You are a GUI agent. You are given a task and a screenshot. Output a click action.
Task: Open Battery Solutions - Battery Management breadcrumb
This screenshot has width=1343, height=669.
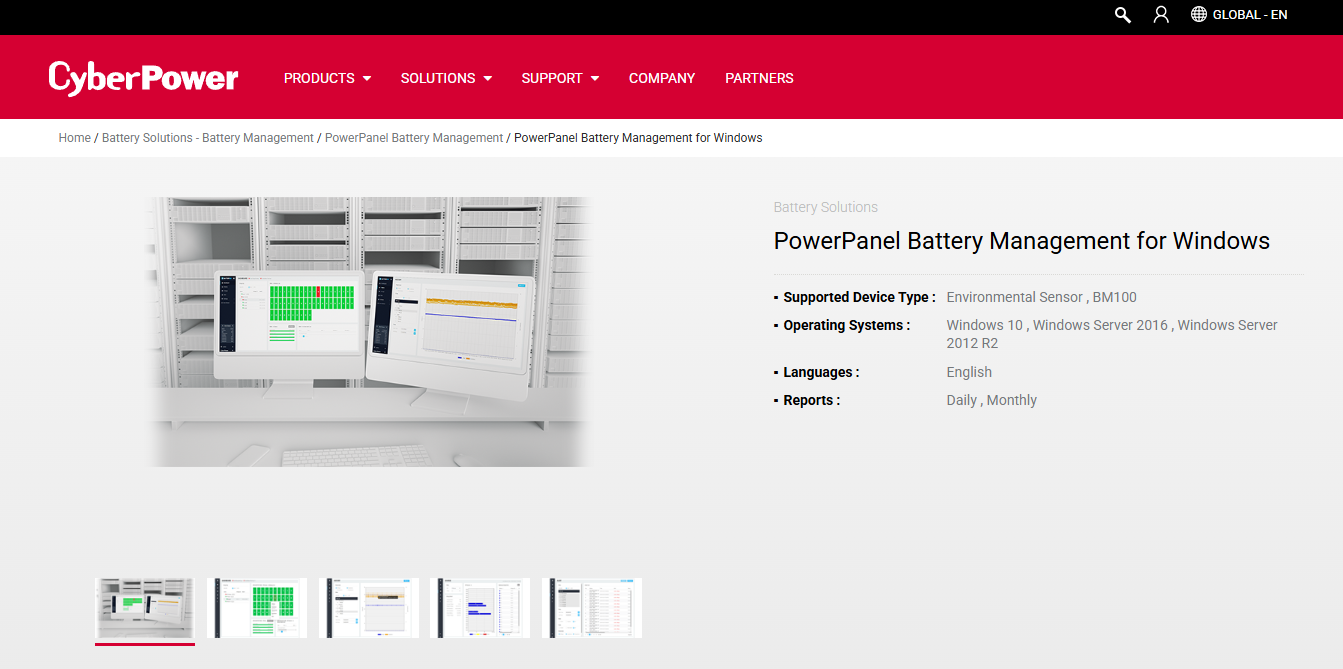click(x=208, y=138)
